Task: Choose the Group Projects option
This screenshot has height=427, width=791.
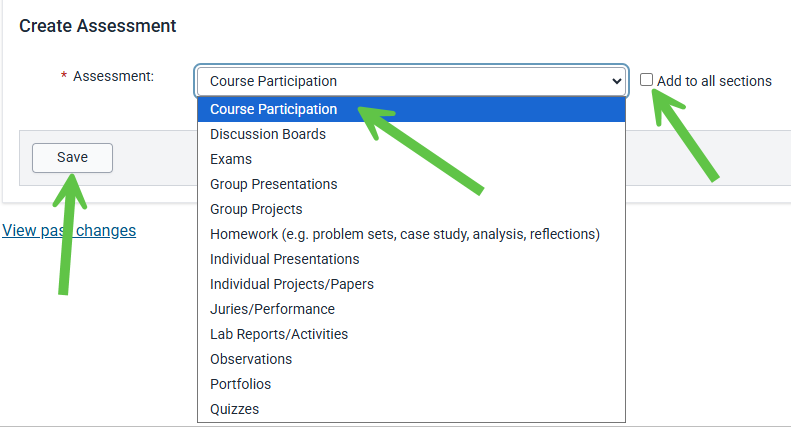Action: (411, 209)
